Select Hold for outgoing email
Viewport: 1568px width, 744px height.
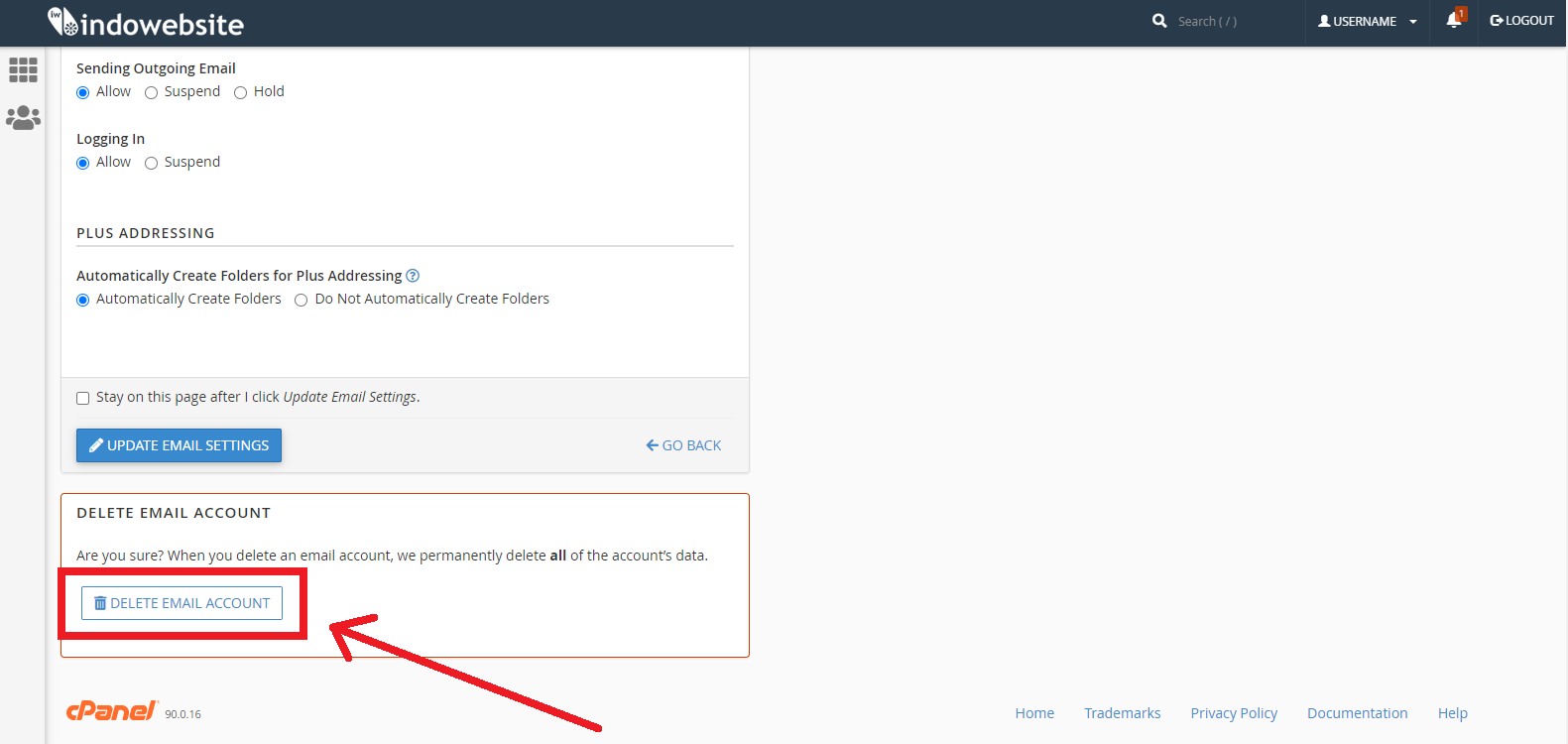[x=241, y=93]
